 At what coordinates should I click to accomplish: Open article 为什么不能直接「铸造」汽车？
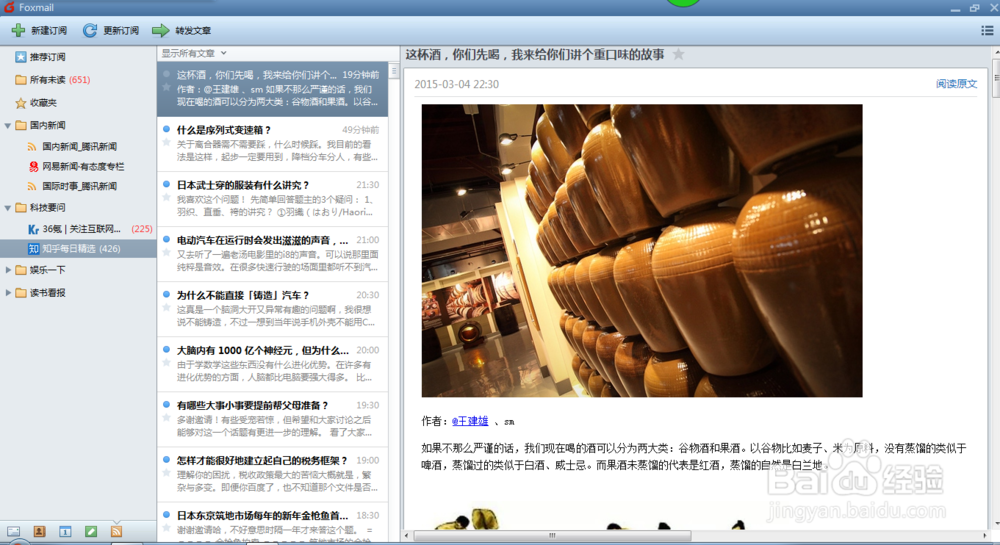click(272, 309)
